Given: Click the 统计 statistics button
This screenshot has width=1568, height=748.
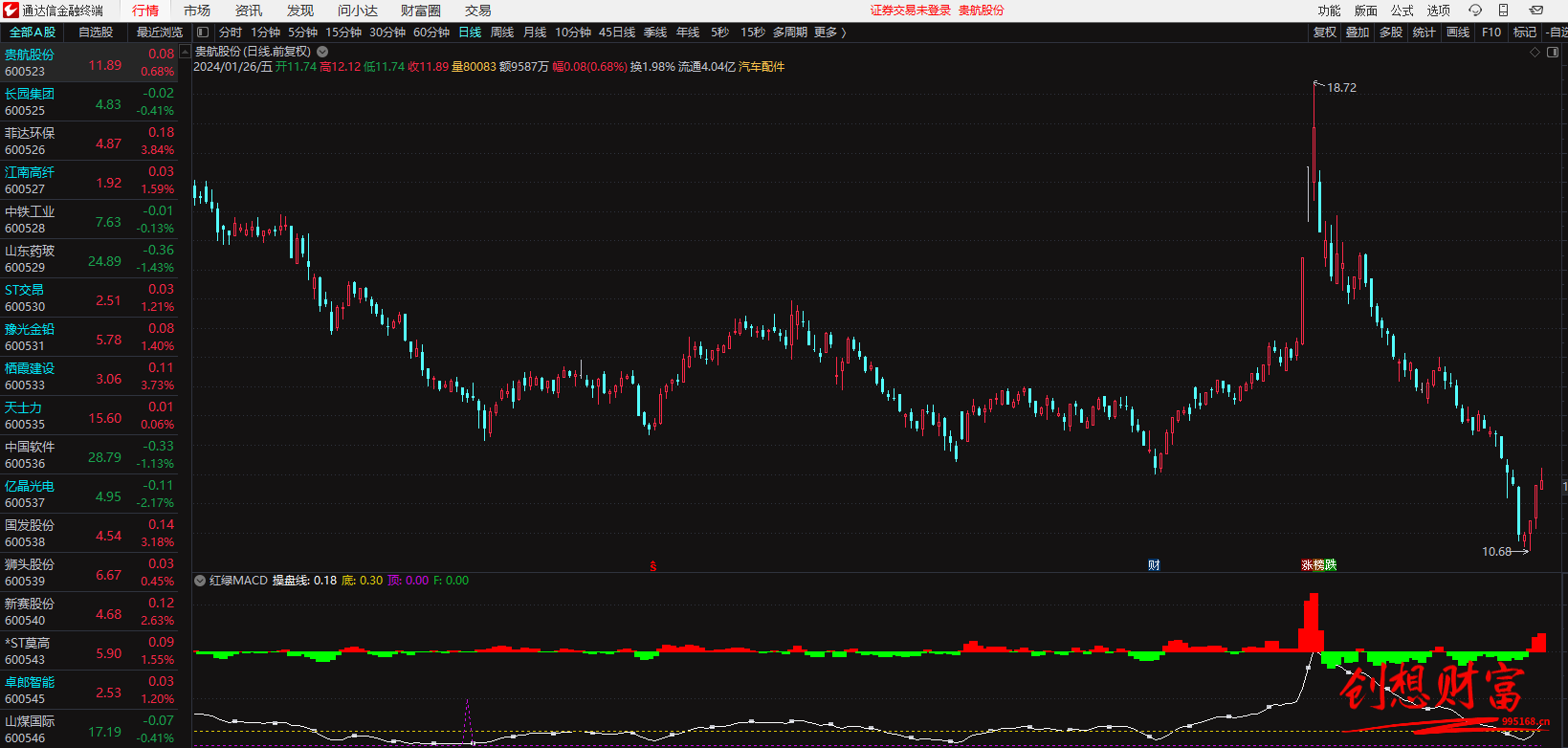Looking at the screenshot, I should coord(1424,33).
